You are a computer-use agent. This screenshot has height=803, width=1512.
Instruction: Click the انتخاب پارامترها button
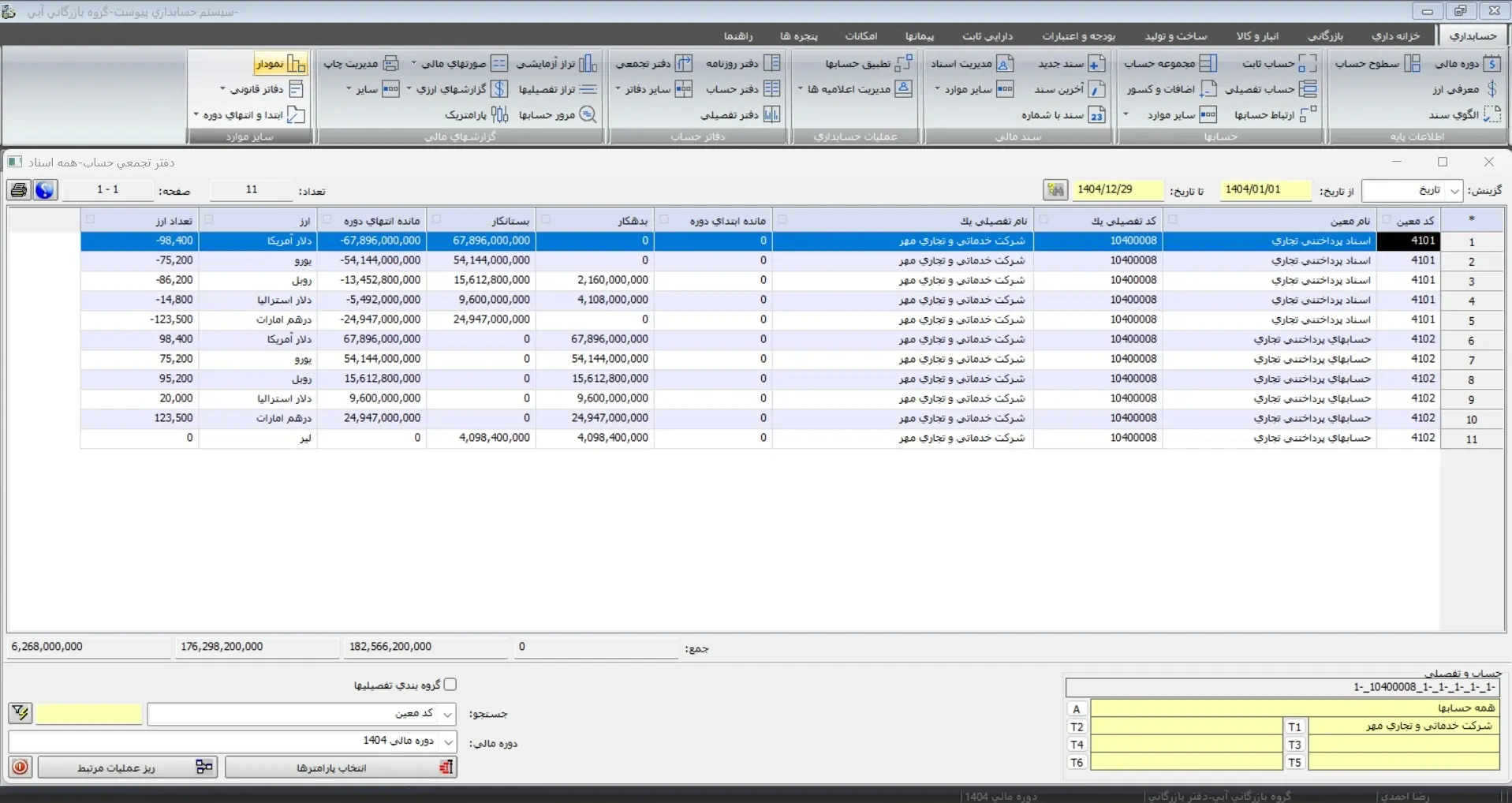point(341,768)
